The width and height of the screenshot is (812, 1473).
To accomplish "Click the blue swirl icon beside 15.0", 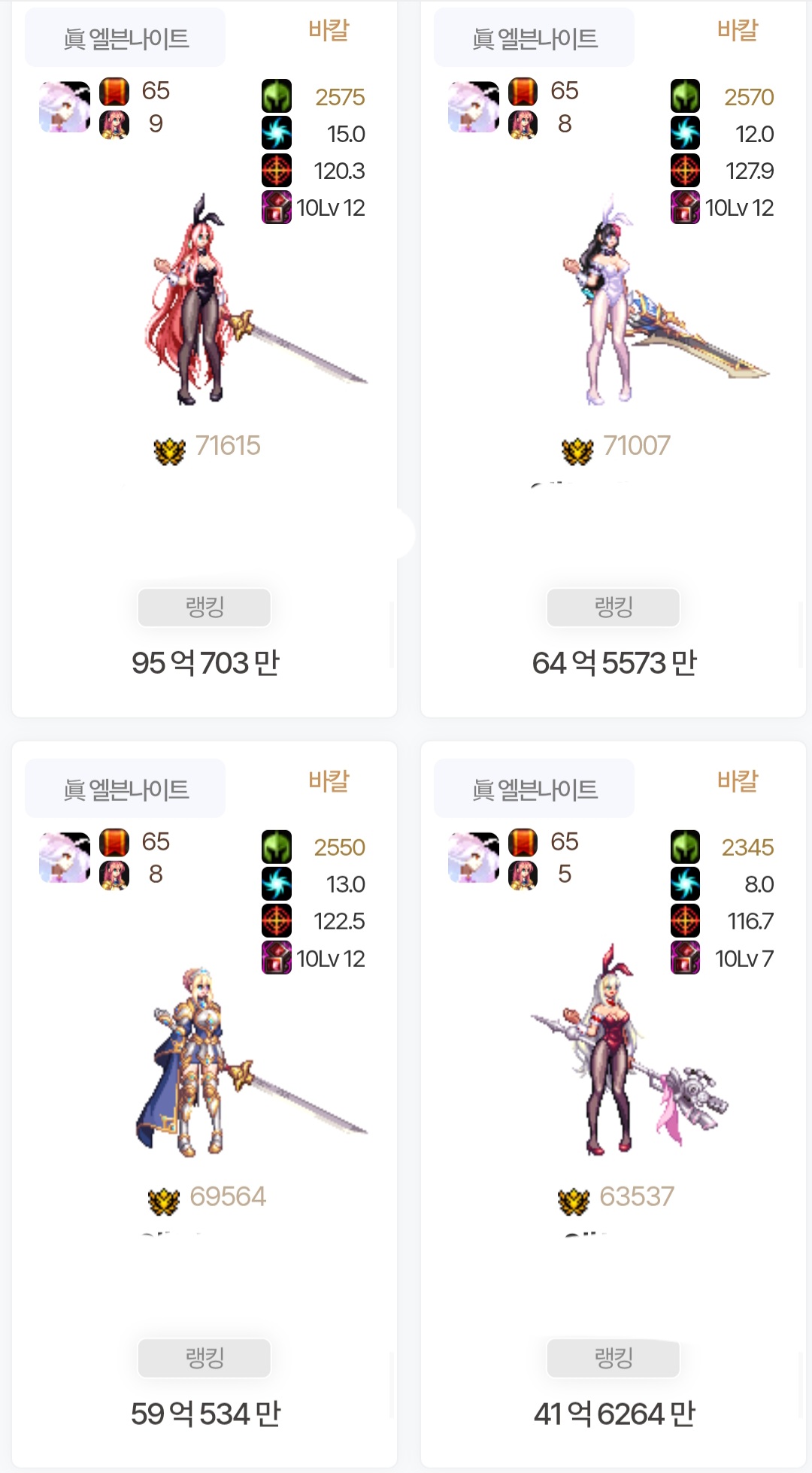I will pyautogui.click(x=277, y=133).
